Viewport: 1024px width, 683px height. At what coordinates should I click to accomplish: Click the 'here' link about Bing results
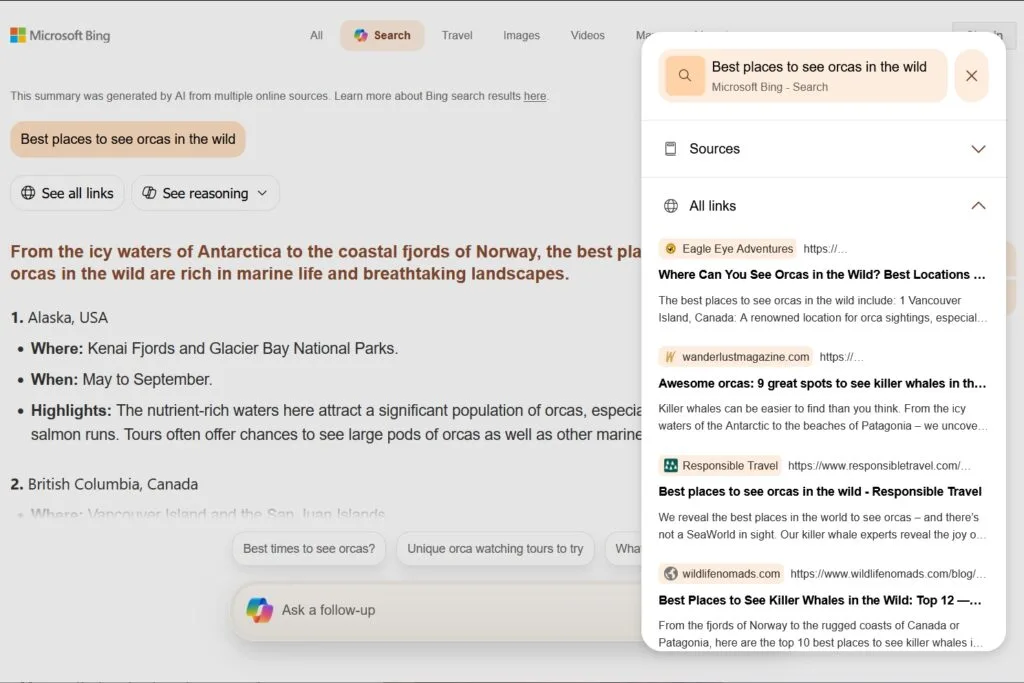pos(534,96)
